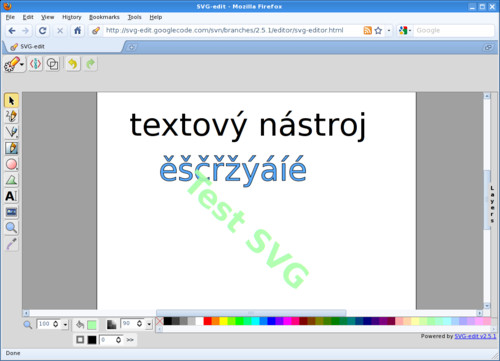Click the stroke color square-outline icon

coord(80,340)
